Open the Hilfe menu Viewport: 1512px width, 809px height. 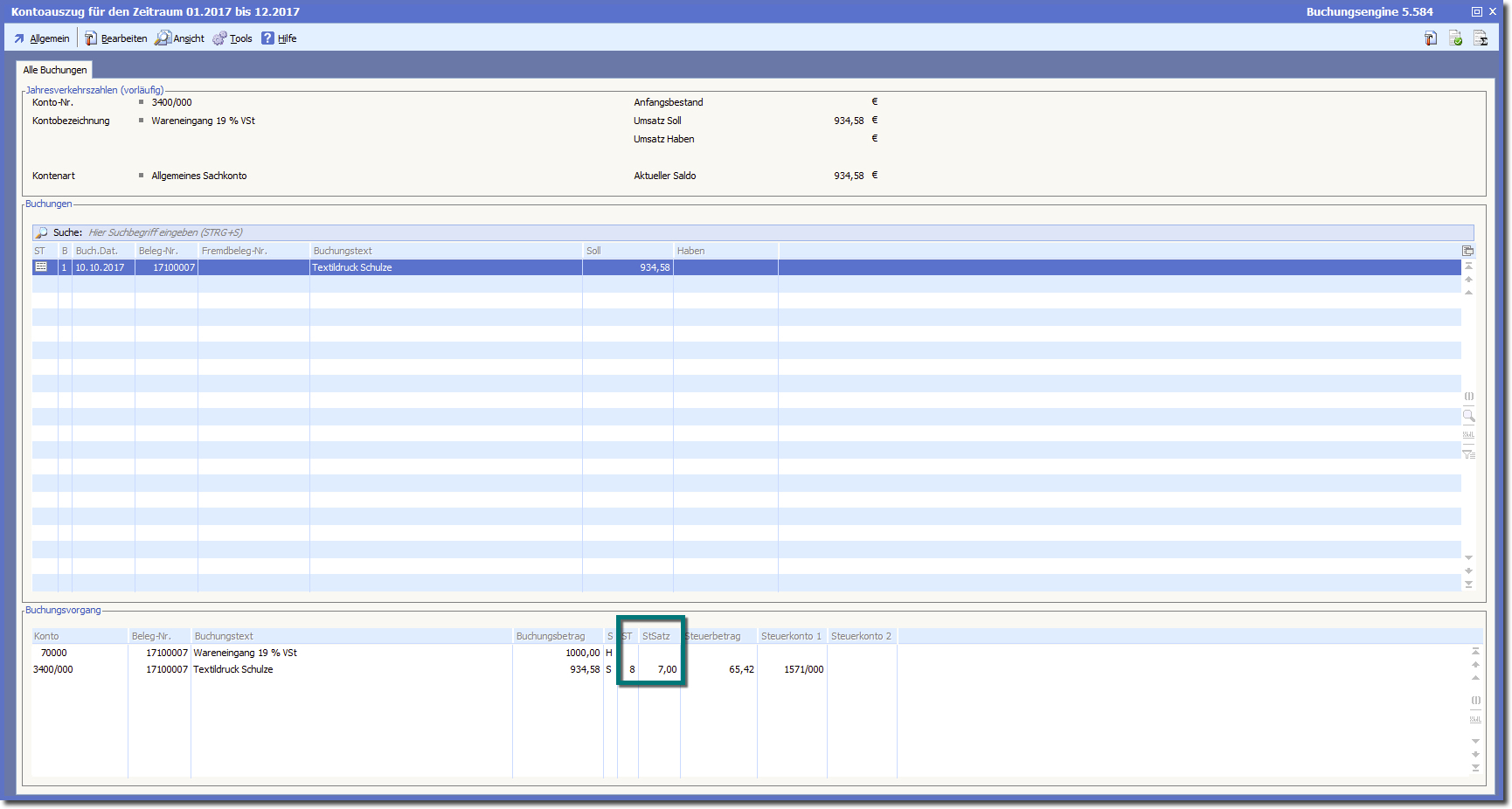click(x=280, y=38)
